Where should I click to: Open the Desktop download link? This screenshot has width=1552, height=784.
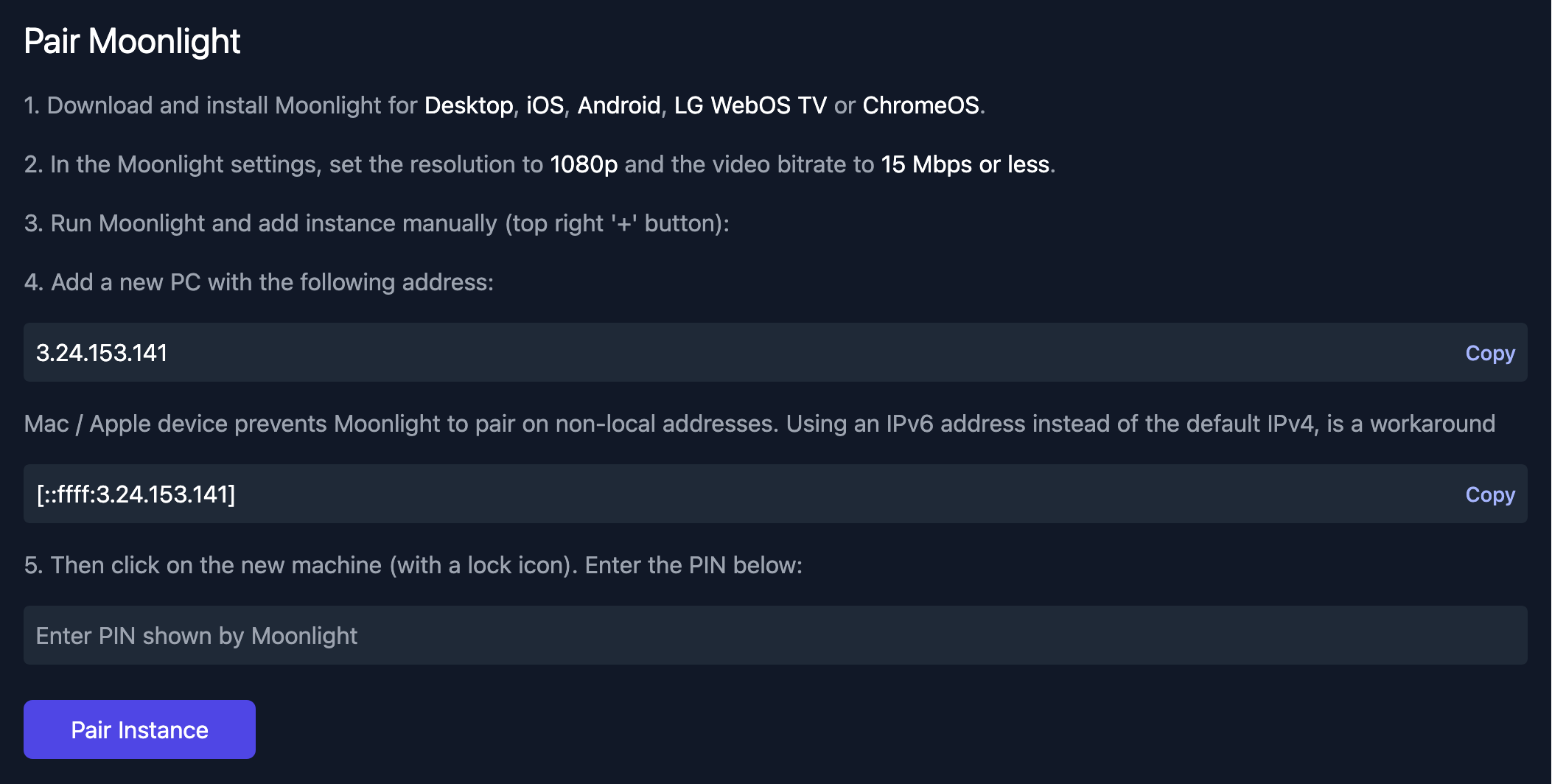469,105
